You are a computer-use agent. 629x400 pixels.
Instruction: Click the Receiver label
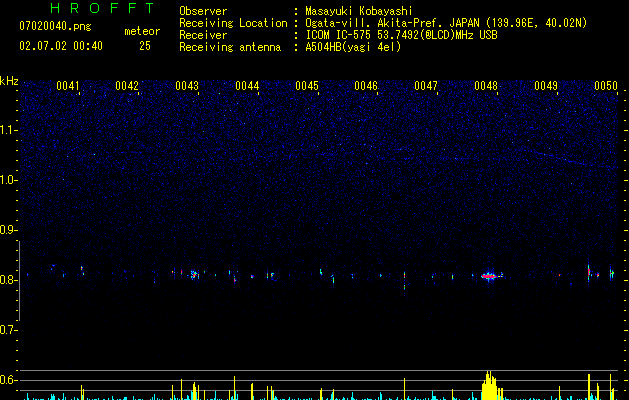tap(203, 35)
